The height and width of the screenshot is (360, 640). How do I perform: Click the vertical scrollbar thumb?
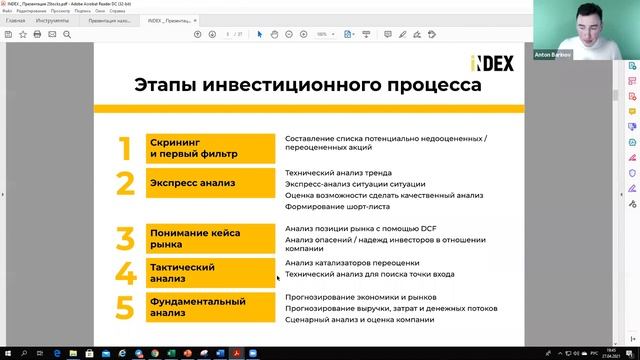[x=616, y=95]
